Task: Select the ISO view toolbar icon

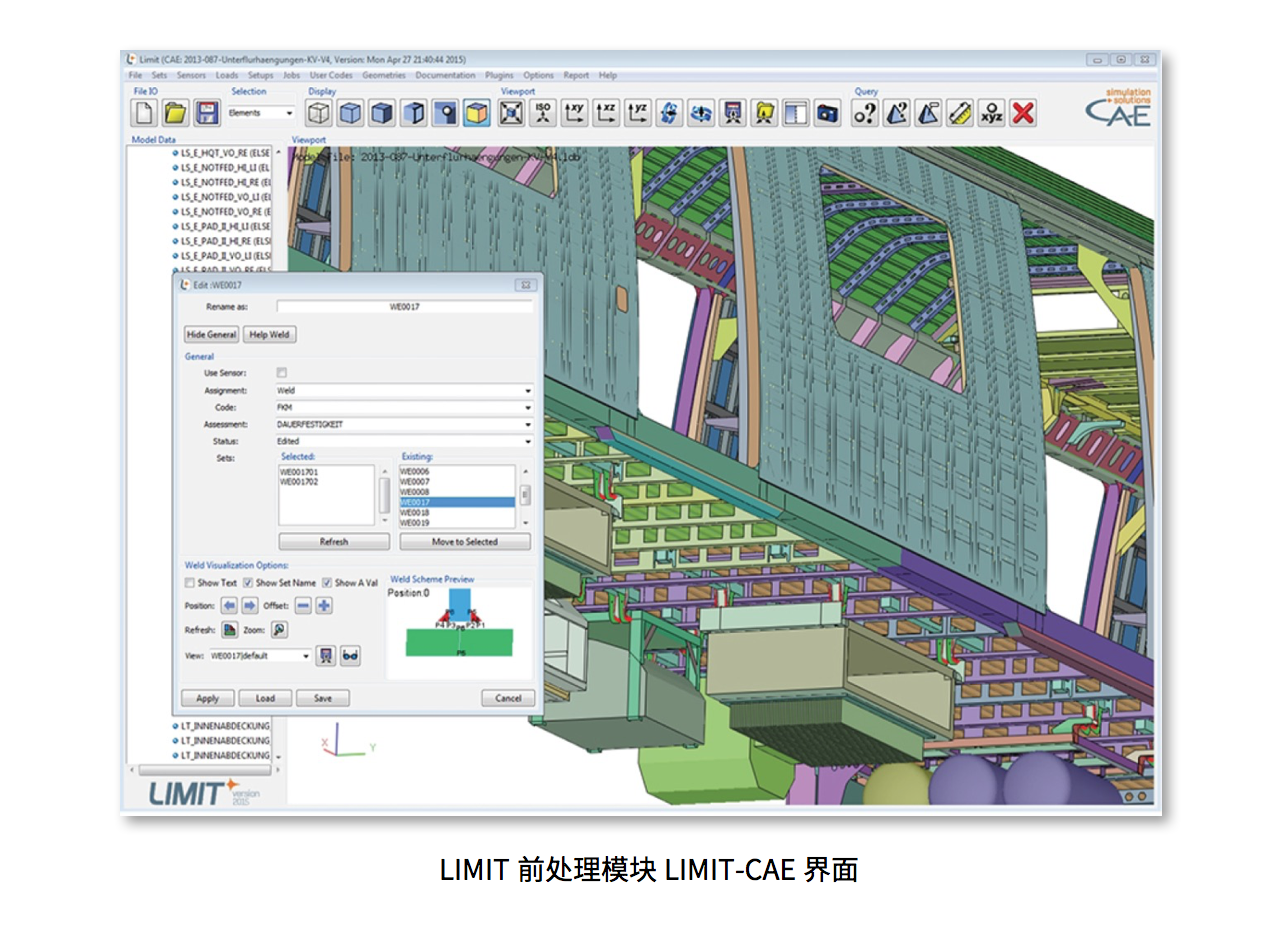Action: pyautogui.click(x=543, y=113)
